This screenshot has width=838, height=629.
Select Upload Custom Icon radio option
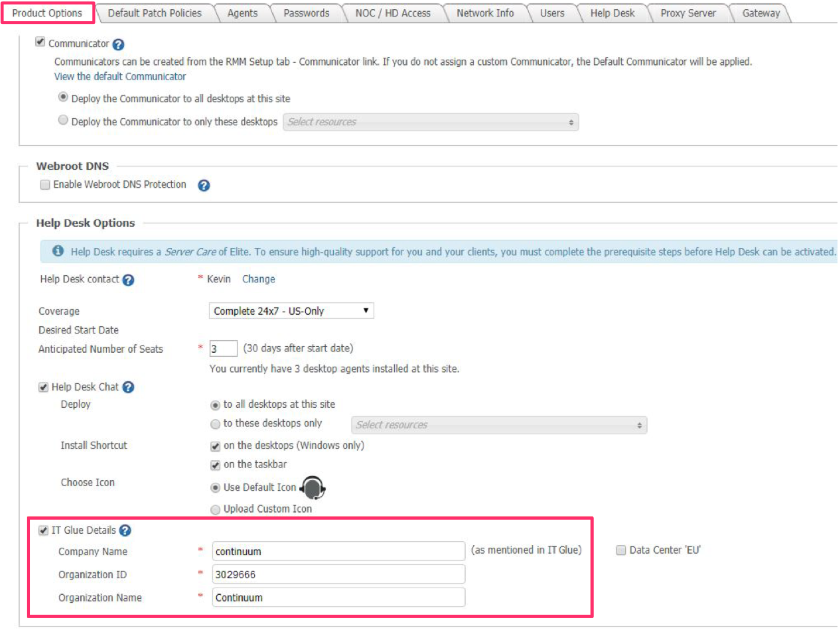tap(215, 509)
